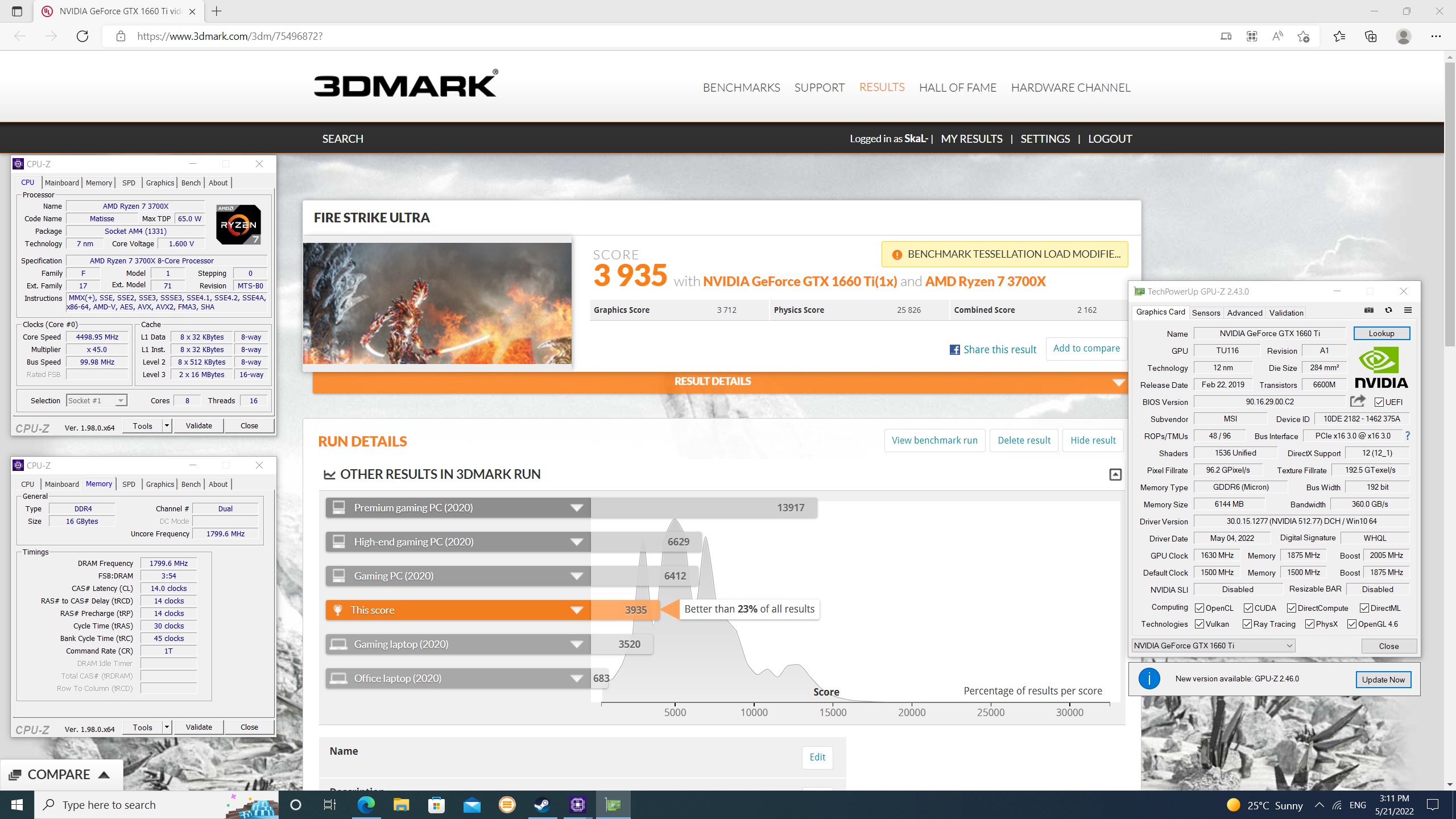This screenshot has width=1456, height=819.
Task: Expand High-end gaming PC (2020) row
Action: 577,542
